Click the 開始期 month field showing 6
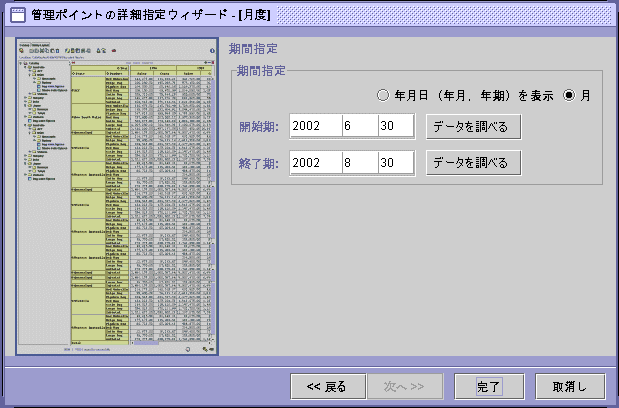Screen dimensions: 619x408 pyautogui.click(x=355, y=127)
